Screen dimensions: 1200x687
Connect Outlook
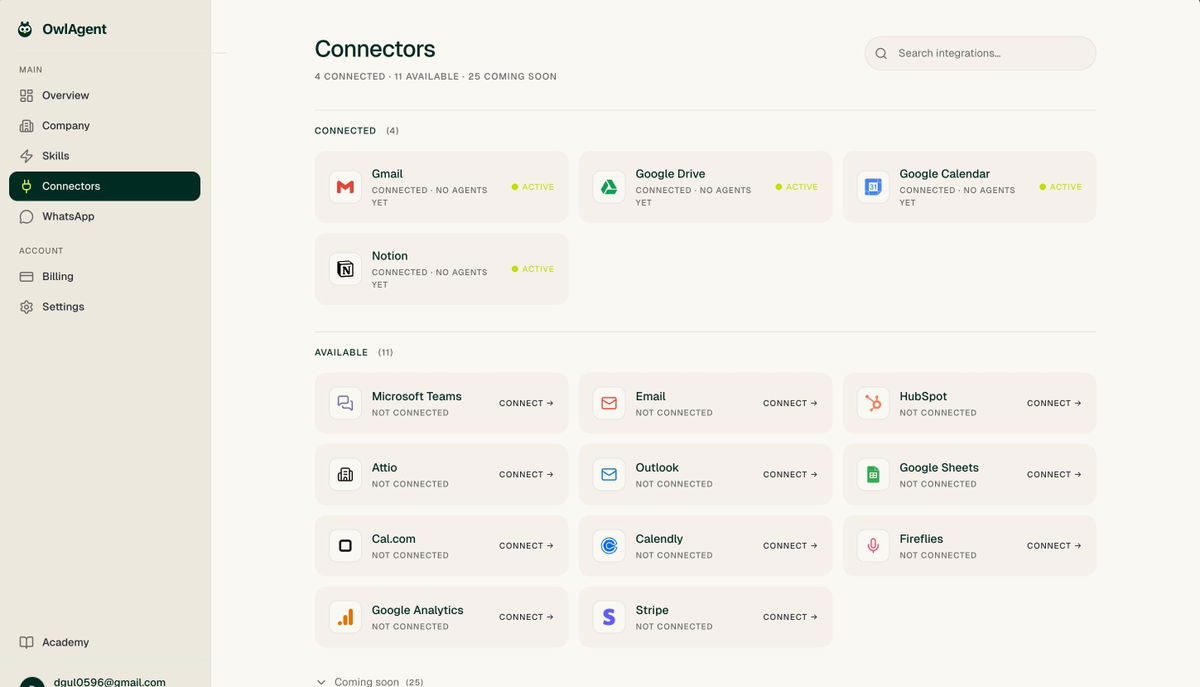pyautogui.click(x=790, y=474)
